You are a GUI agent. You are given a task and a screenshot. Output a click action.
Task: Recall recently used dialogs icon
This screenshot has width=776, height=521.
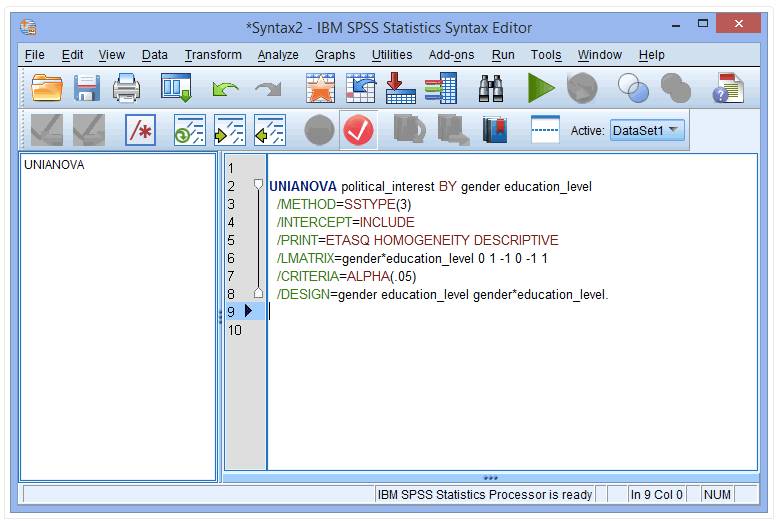176,88
